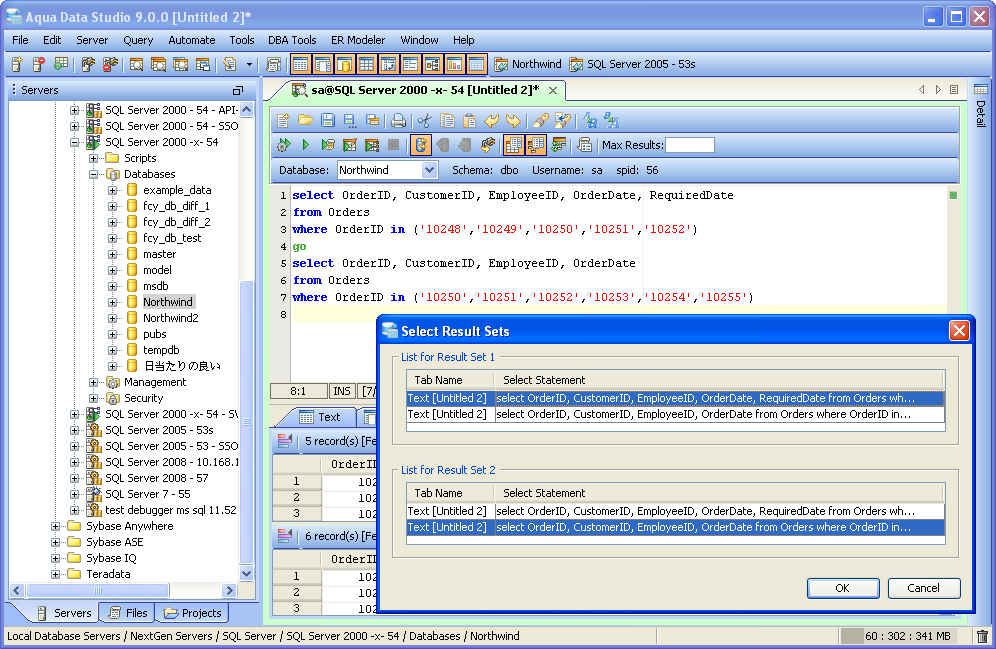Click the Redo arrow icon

(513, 120)
